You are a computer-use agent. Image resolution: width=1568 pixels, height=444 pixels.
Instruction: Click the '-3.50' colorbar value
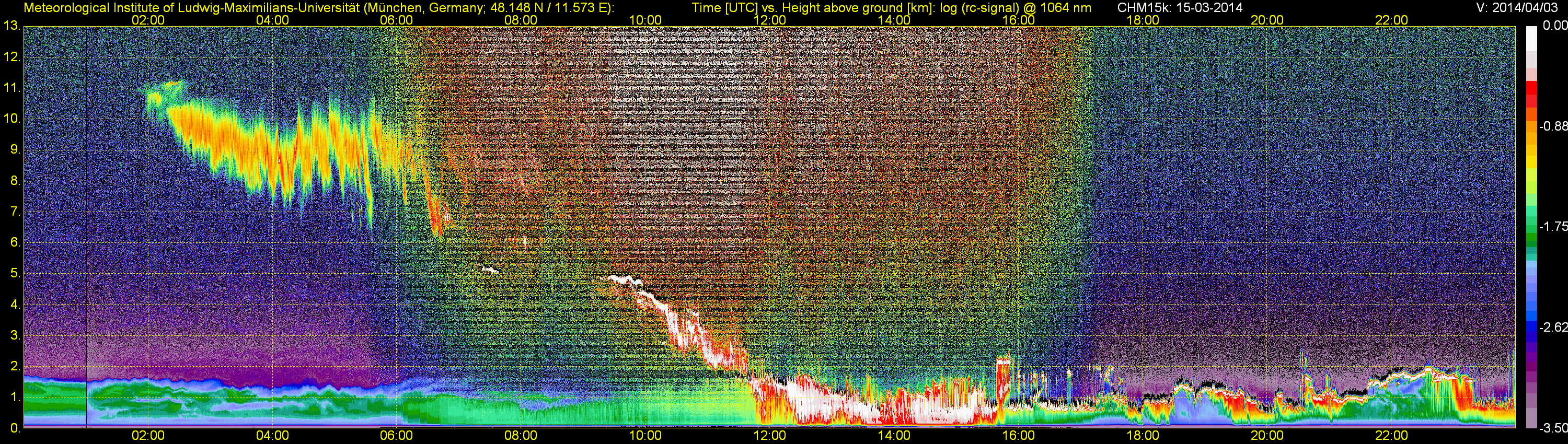1553,428
